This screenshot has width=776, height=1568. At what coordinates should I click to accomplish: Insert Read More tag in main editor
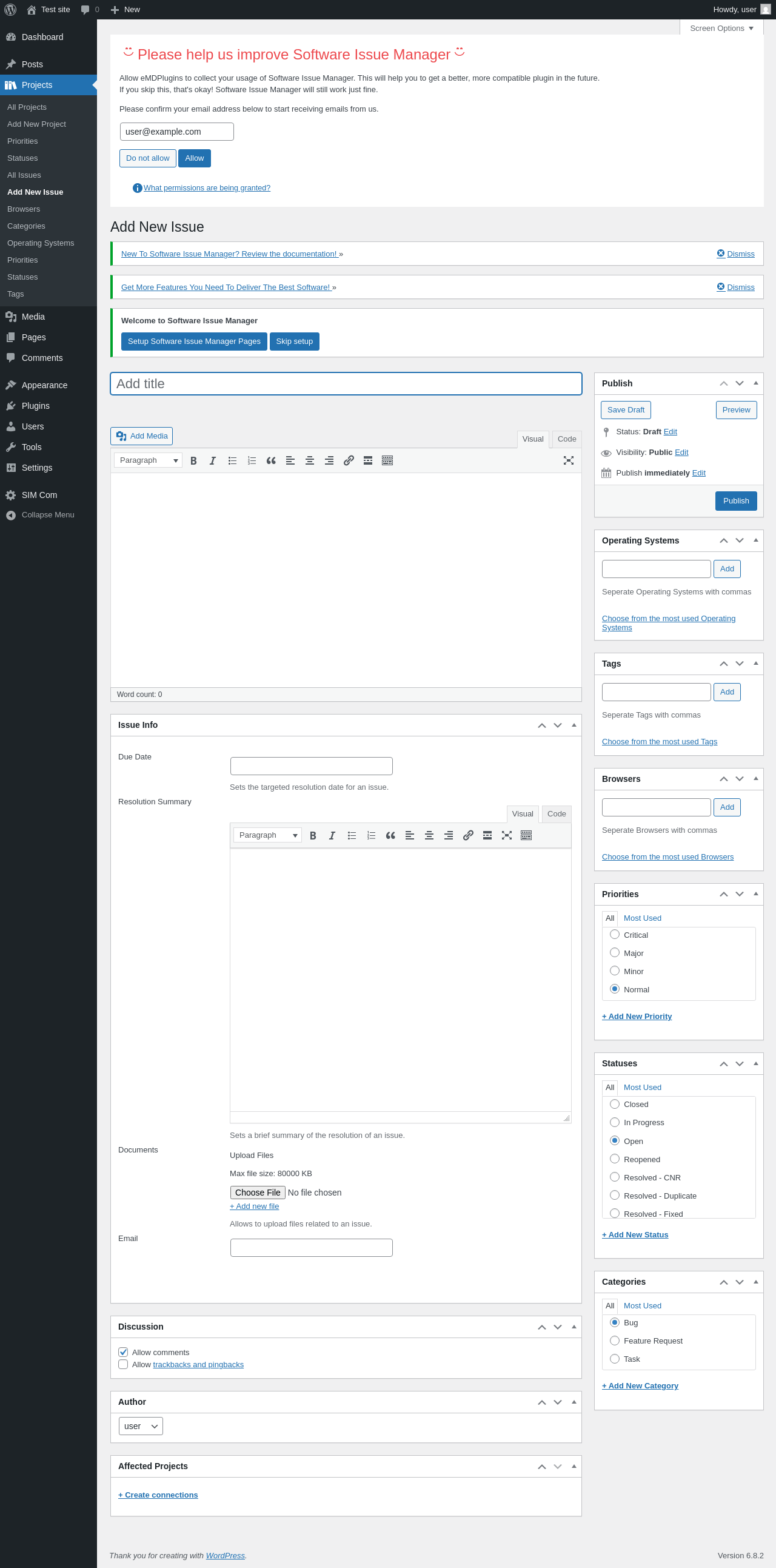(x=368, y=461)
